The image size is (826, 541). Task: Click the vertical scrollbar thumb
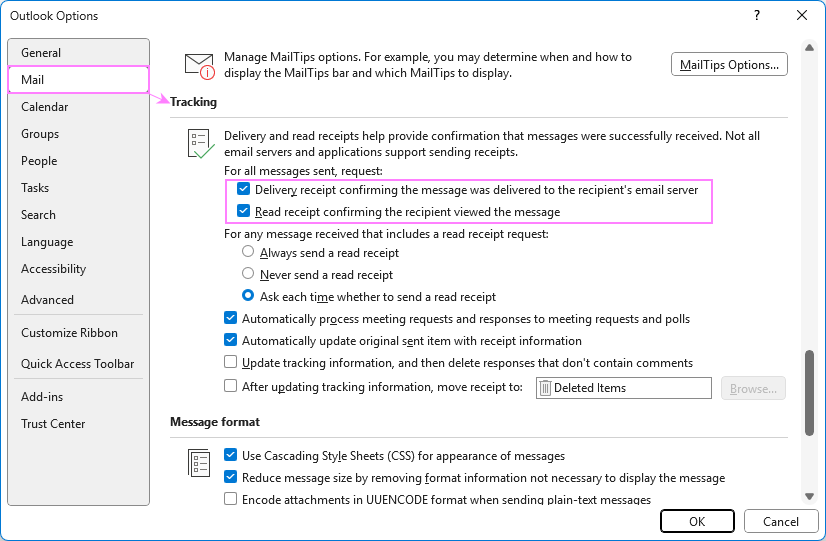[809, 392]
